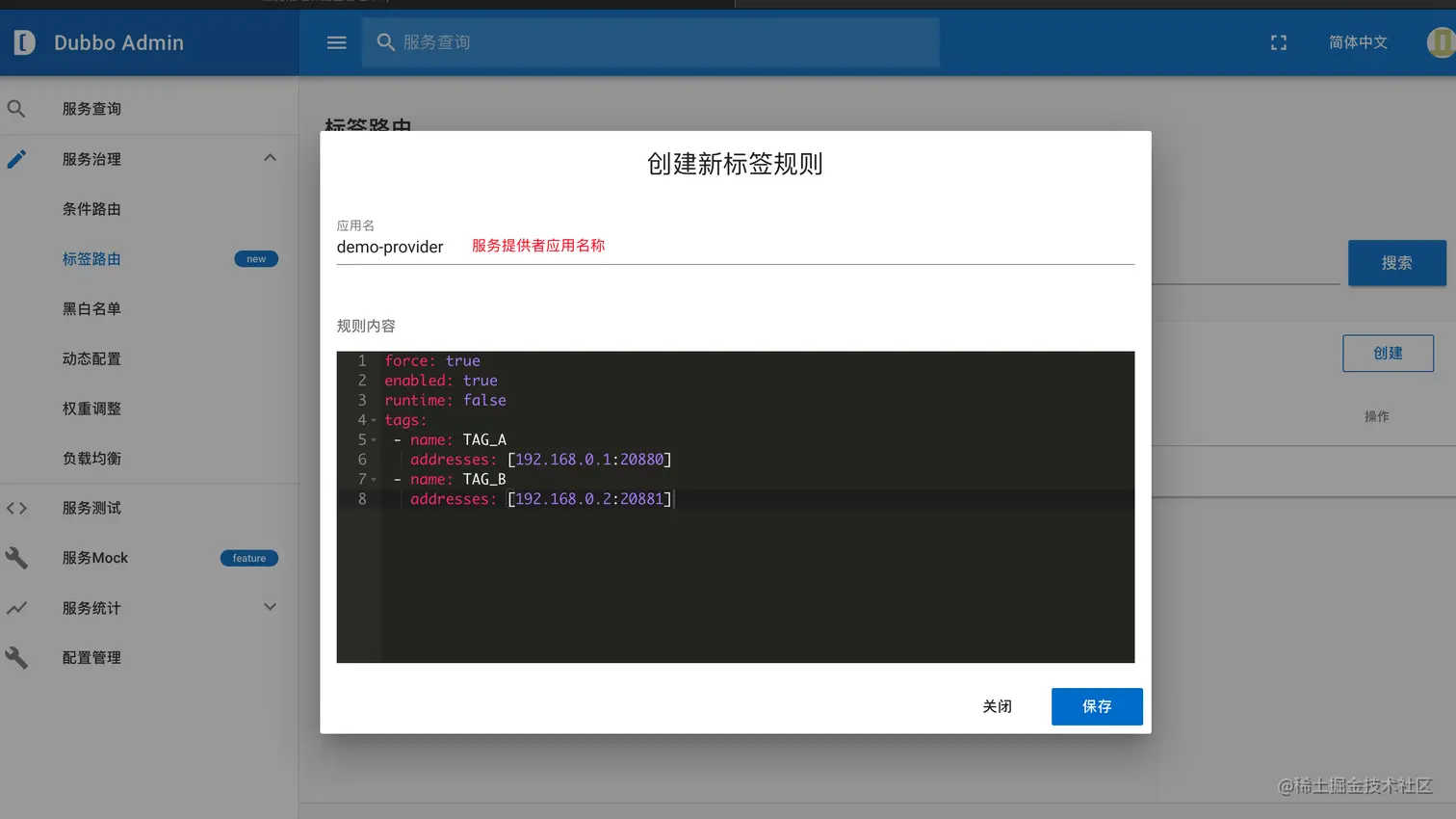The width and height of the screenshot is (1456, 819).
Task: Fold the TAG_A block on line 5
Action: point(374,440)
